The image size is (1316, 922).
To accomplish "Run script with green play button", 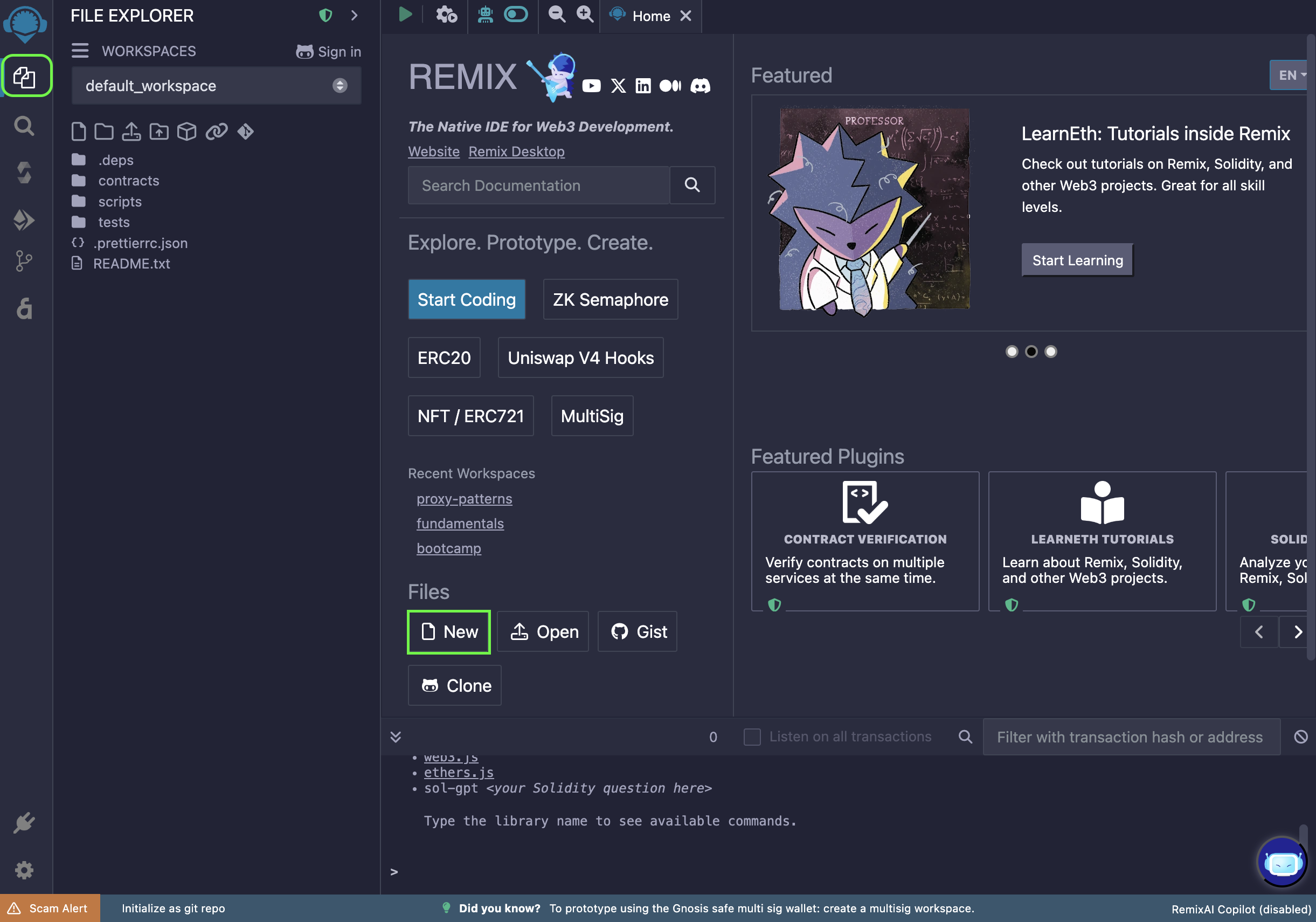I will tap(405, 15).
